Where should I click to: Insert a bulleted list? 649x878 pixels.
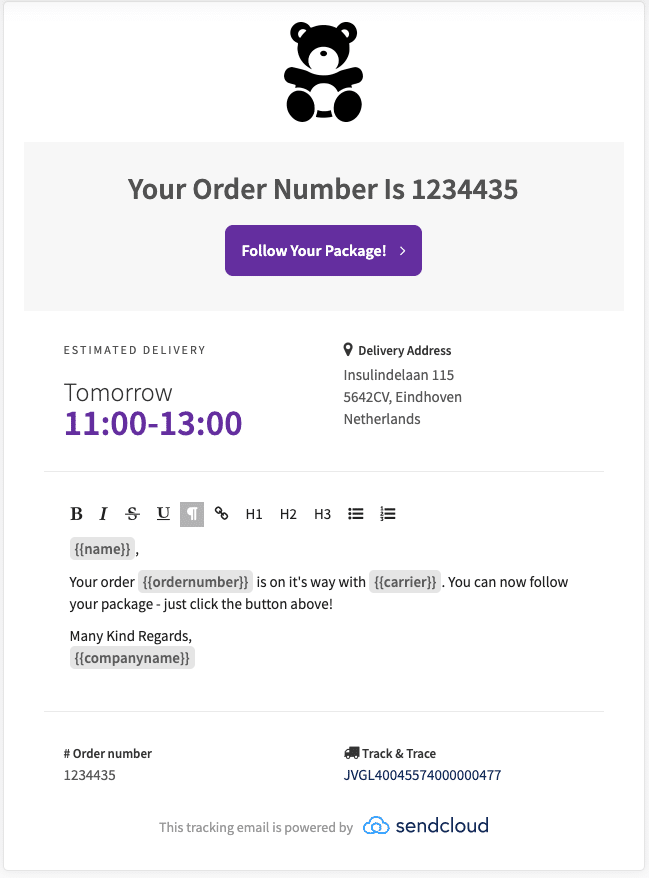coord(356,513)
